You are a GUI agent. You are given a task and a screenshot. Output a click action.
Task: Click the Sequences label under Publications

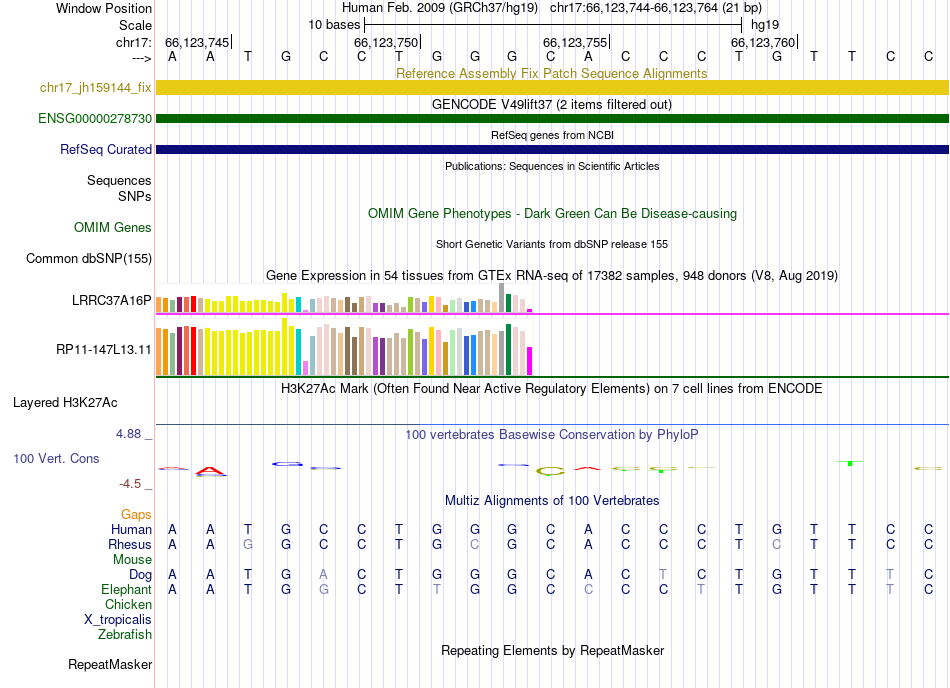pos(119,180)
